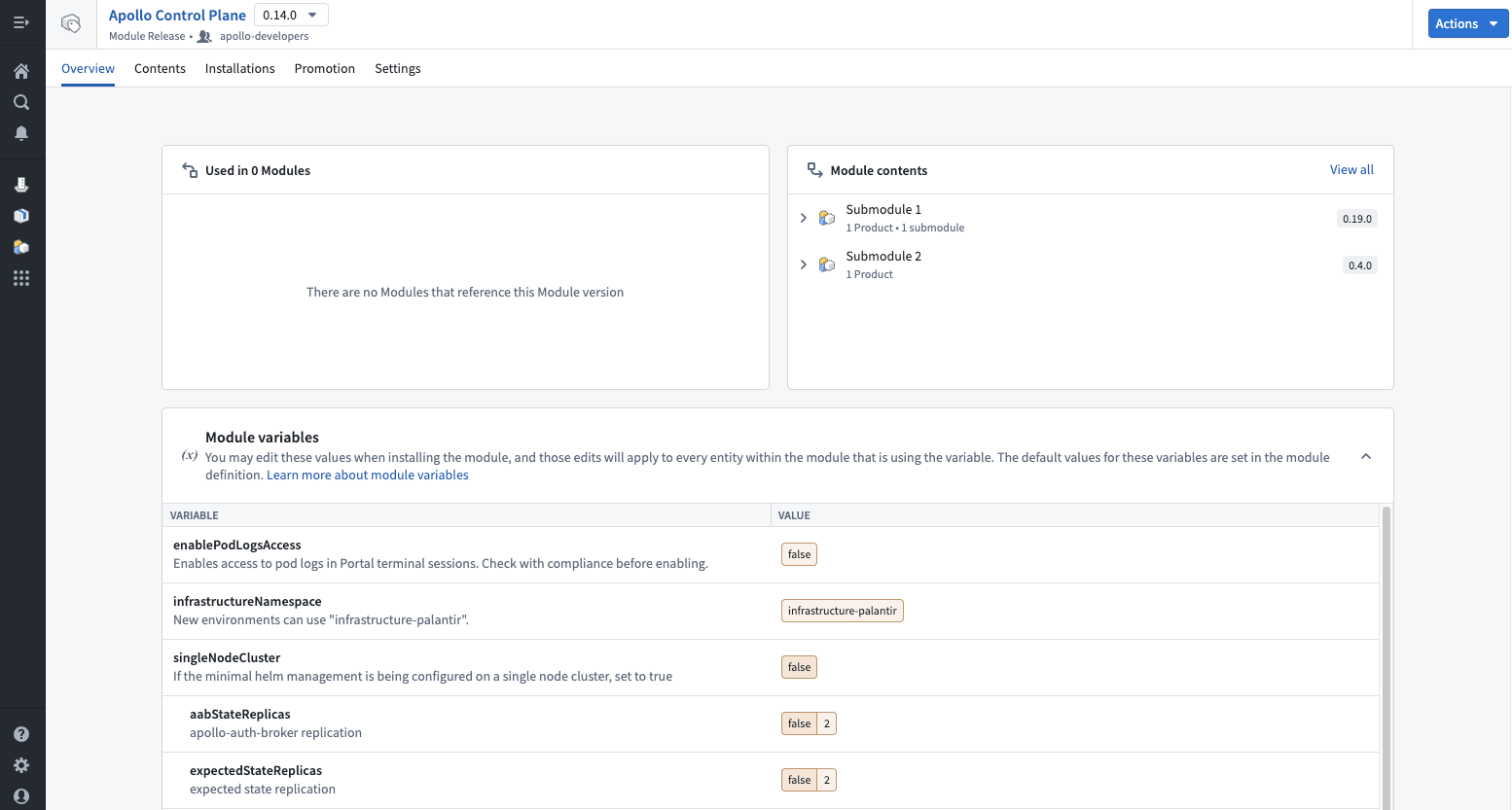The height and width of the screenshot is (810, 1512).
Task: Open the Actions dropdown button
Action: pos(1468,23)
